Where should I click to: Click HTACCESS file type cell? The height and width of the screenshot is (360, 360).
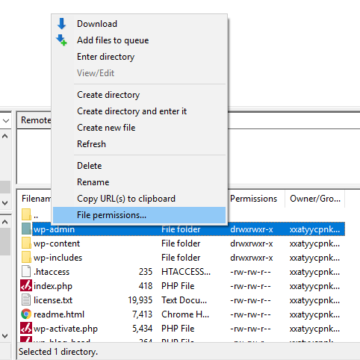click(186, 272)
